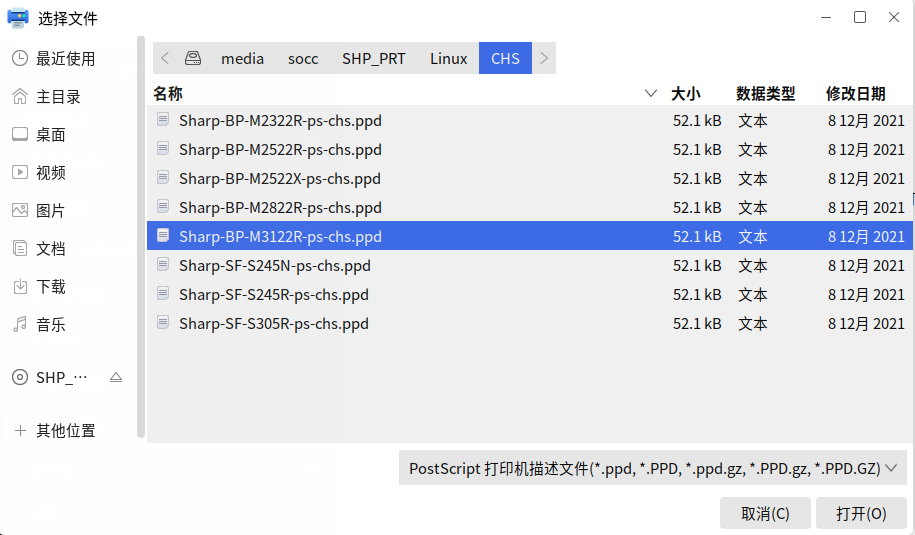
Task: Click file icon of Sharp-SF-S305R-ps-chs.ppd
Action: (x=163, y=323)
